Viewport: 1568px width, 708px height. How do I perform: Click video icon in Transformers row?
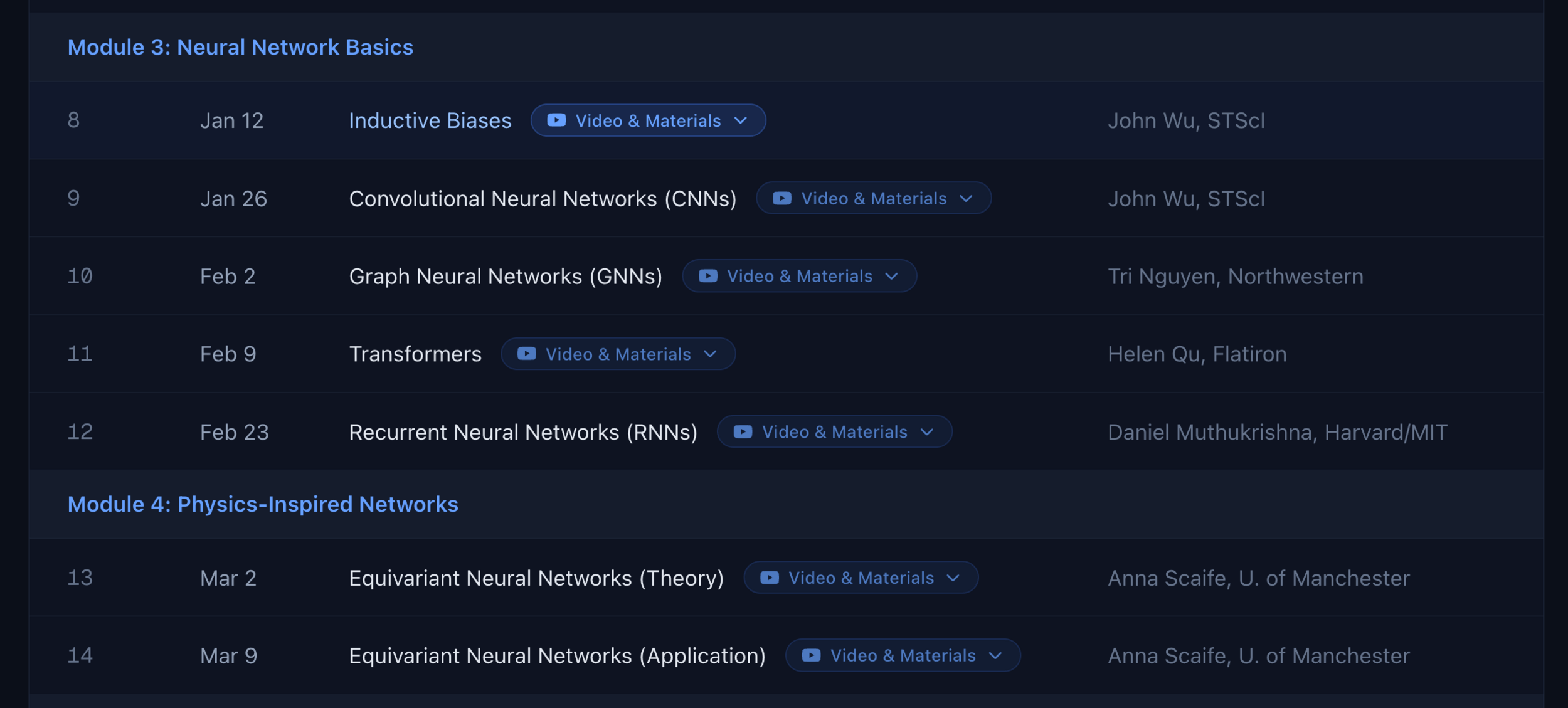(x=526, y=354)
